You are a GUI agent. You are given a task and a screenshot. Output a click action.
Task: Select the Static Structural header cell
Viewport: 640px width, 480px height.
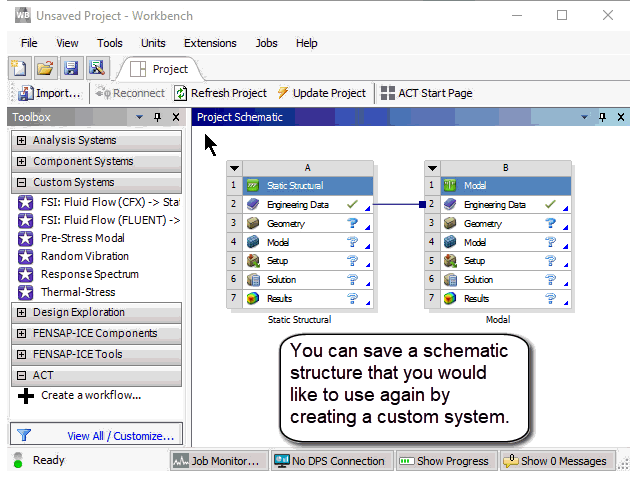(x=308, y=186)
